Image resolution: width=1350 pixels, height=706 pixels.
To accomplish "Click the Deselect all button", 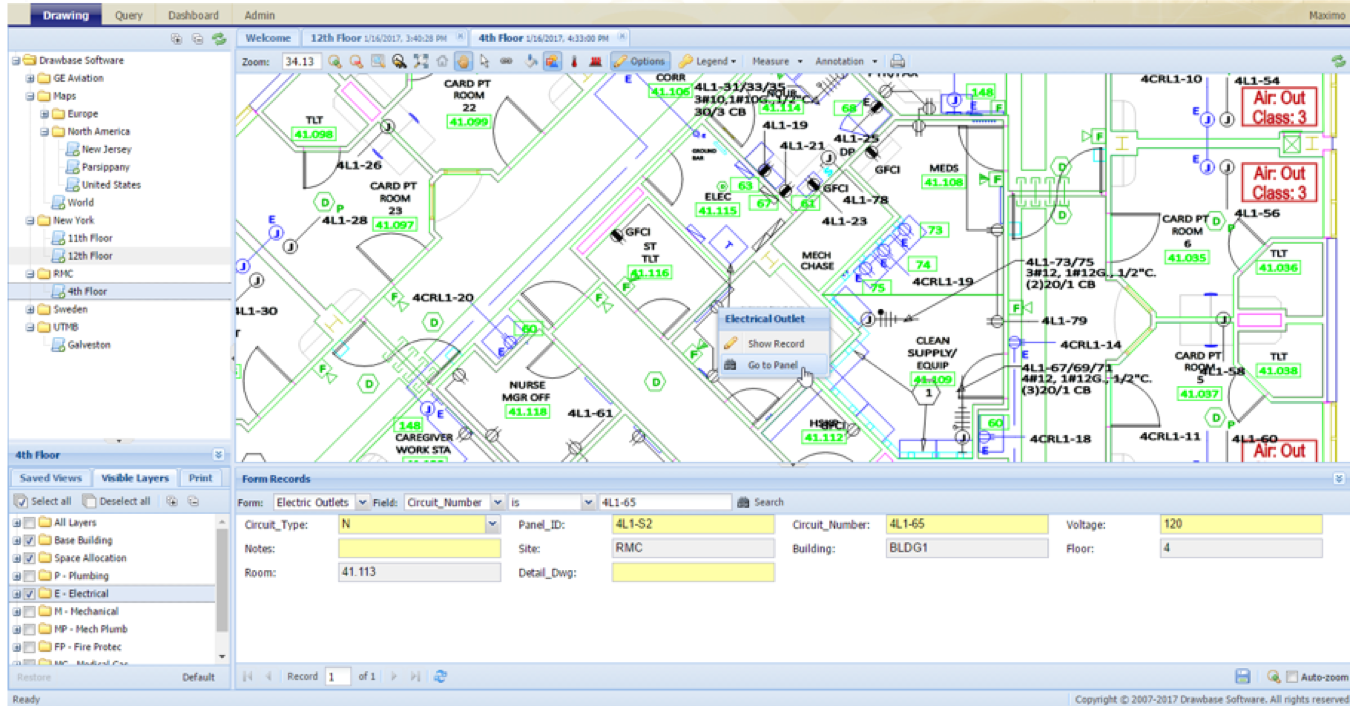I will pos(117,501).
